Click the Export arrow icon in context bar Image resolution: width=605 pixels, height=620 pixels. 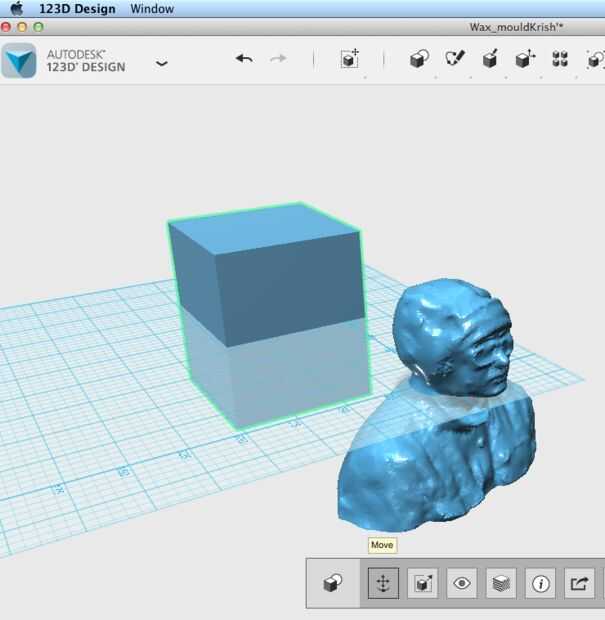pos(579,583)
